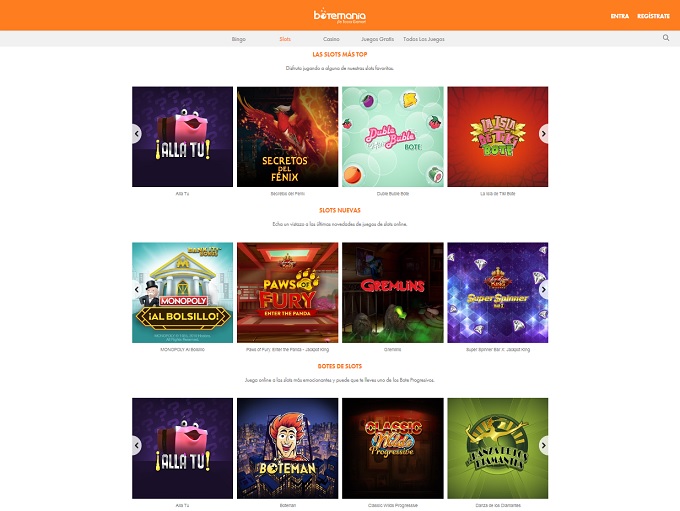The height and width of the screenshot is (511, 680).
Task: Show next games in Botes de Slots carousel
Action: click(543, 445)
